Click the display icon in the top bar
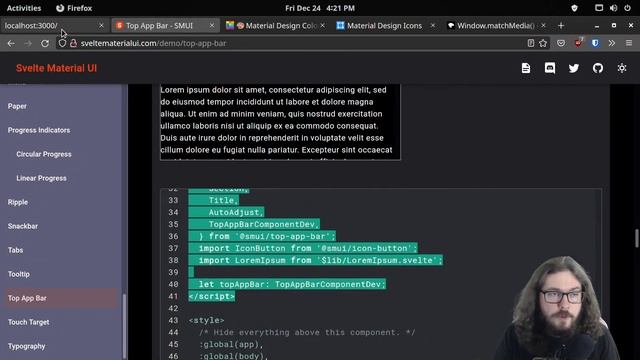The height and width of the screenshot is (360, 640). [x=599, y=8]
